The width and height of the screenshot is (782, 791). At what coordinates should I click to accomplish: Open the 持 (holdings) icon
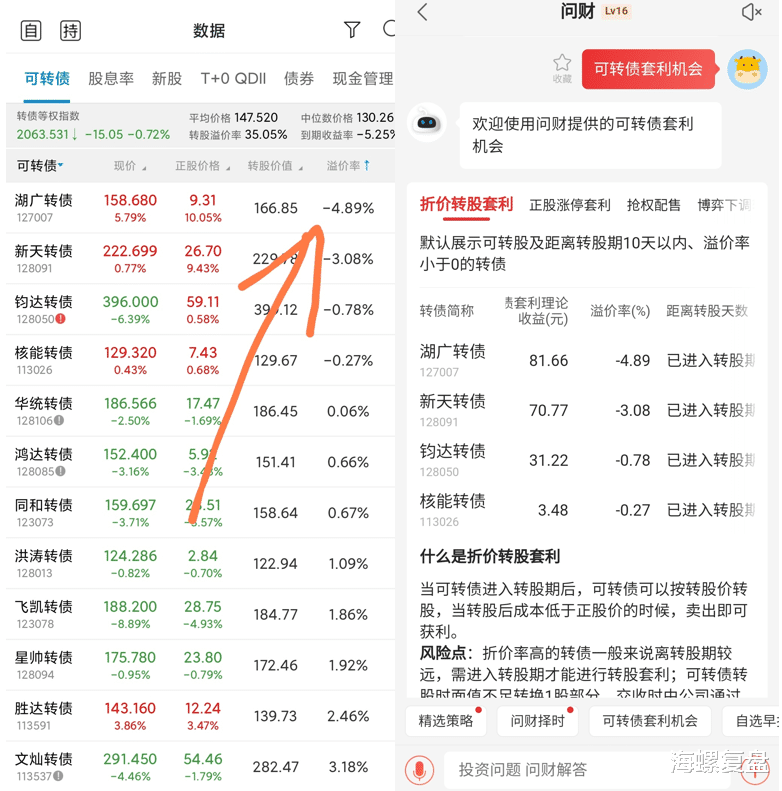[x=70, y=31]
